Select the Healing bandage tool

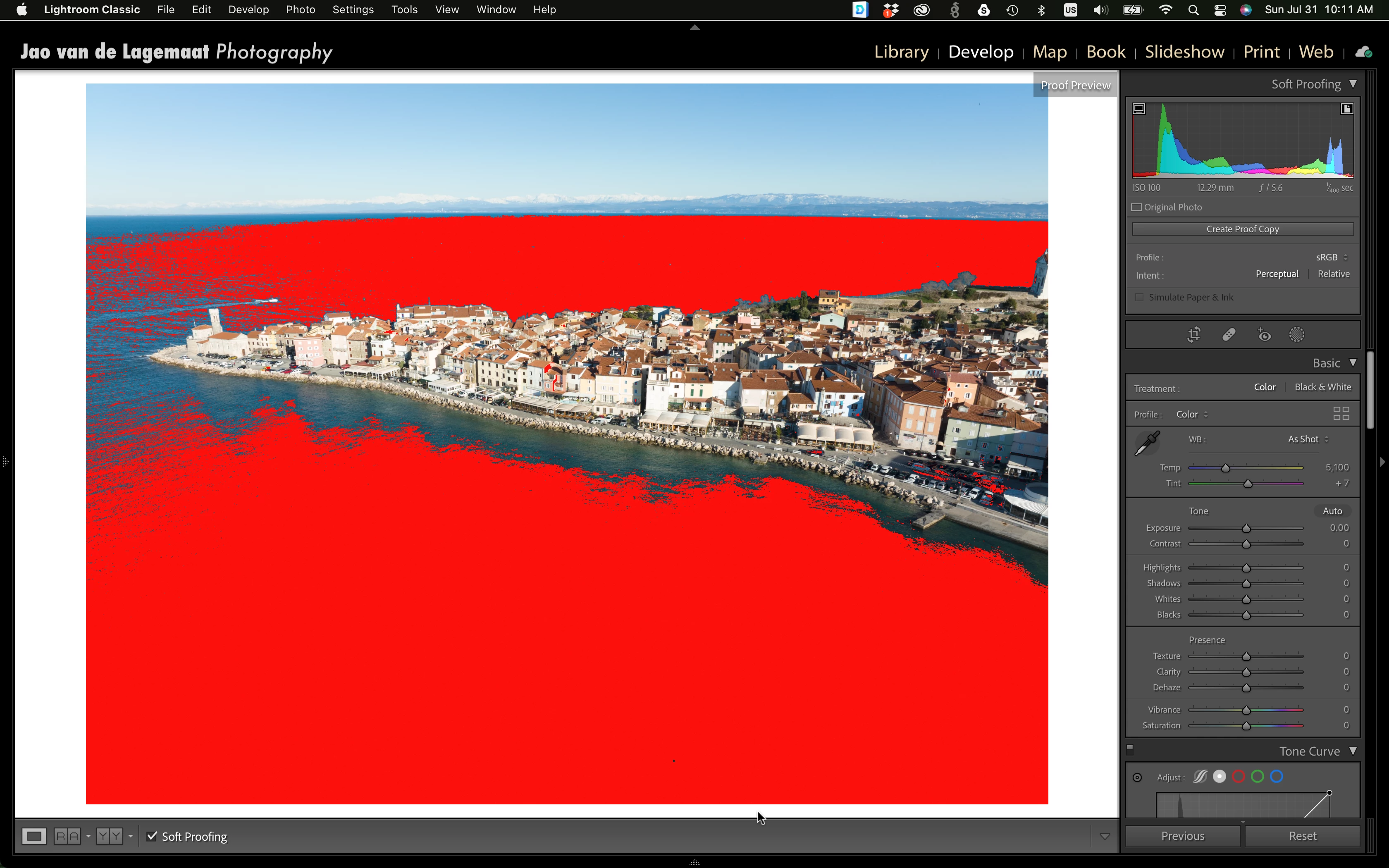(1229, 335)
